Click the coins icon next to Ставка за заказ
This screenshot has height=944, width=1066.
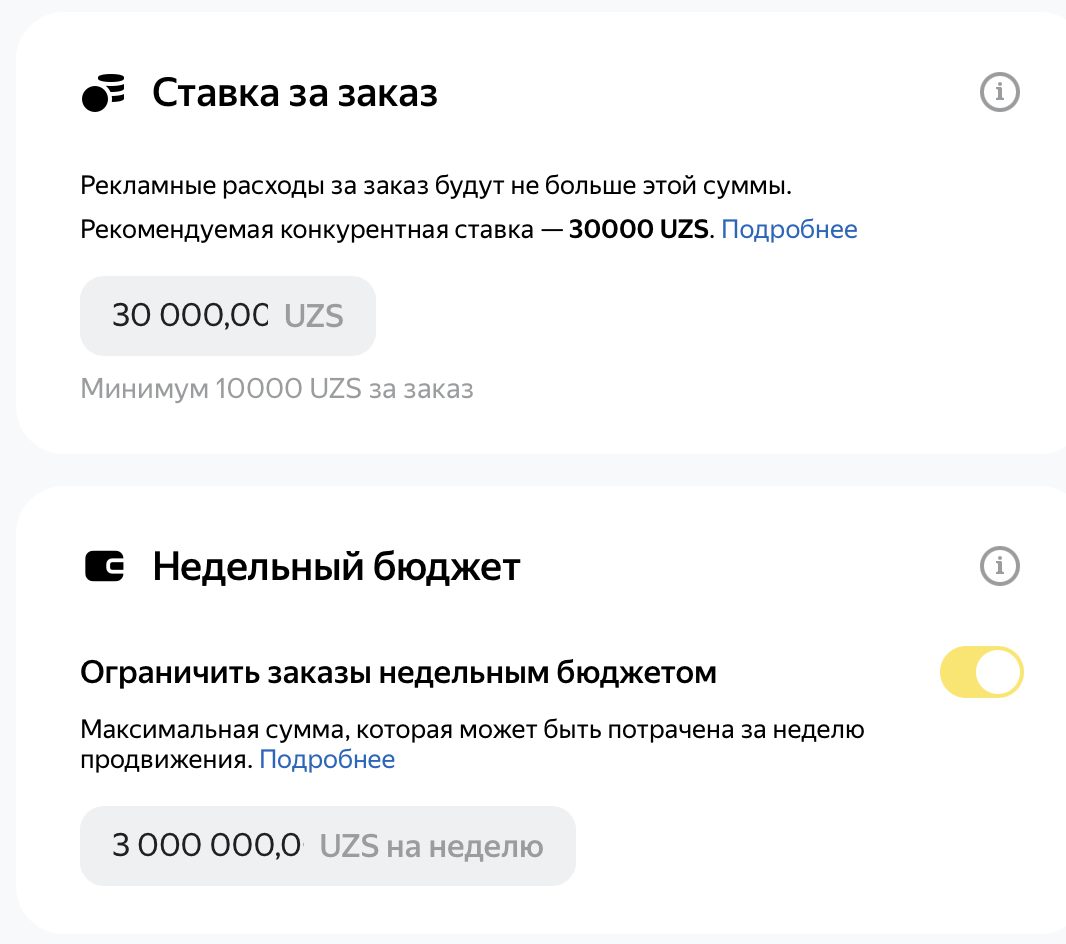[103, 92]
